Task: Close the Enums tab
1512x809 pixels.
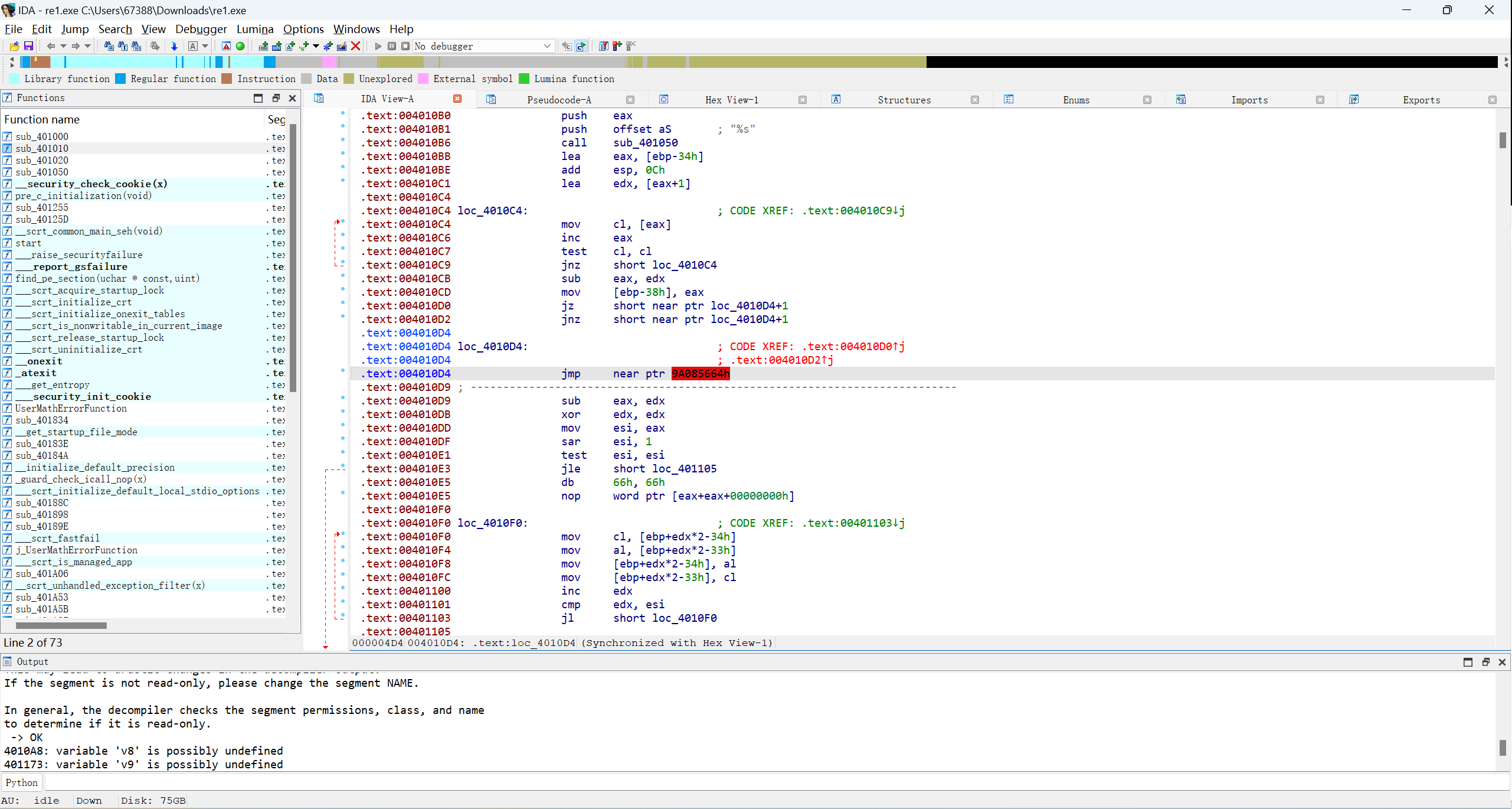Action: 1147,100
